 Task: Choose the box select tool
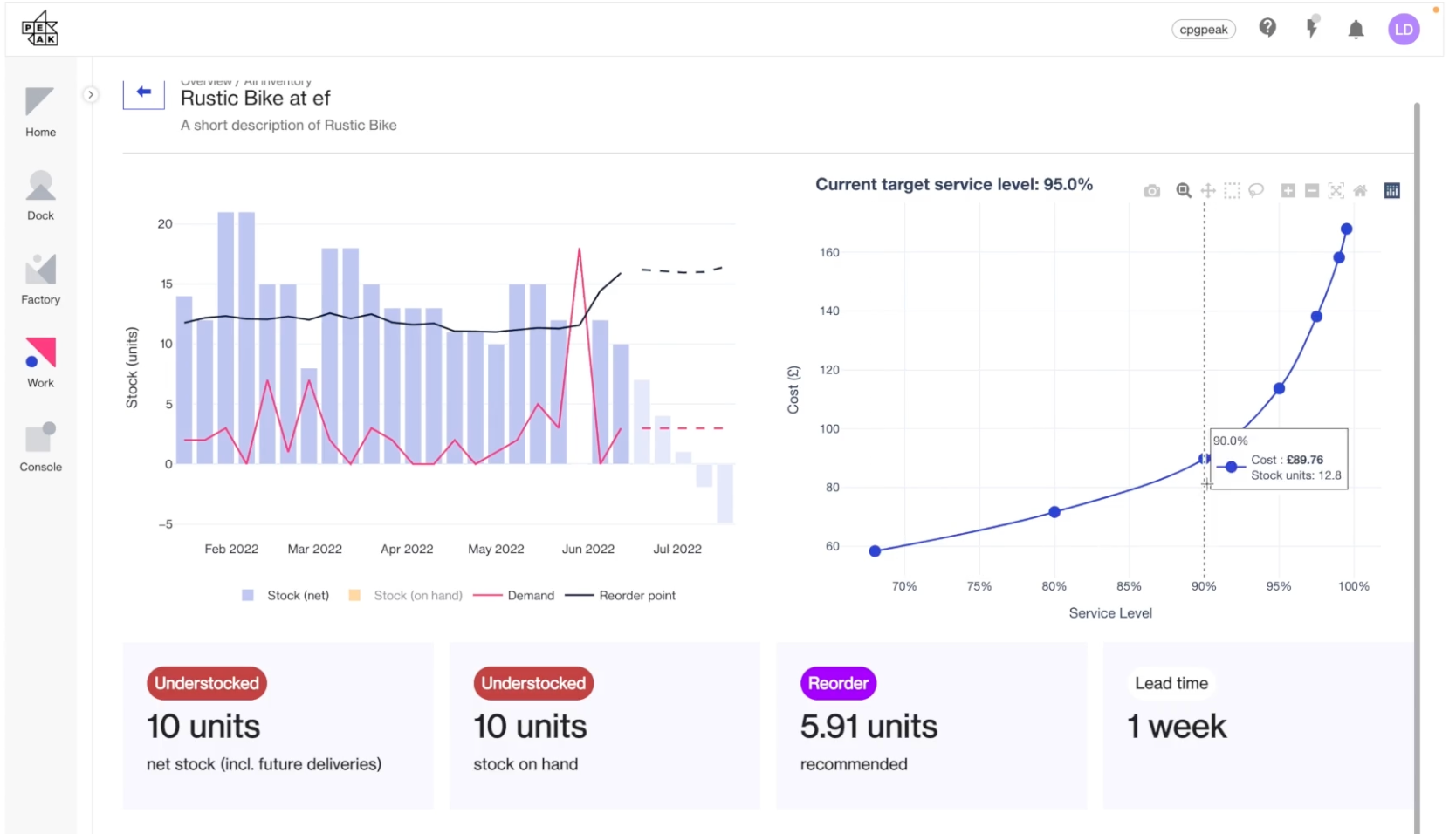pos(1232,191)
